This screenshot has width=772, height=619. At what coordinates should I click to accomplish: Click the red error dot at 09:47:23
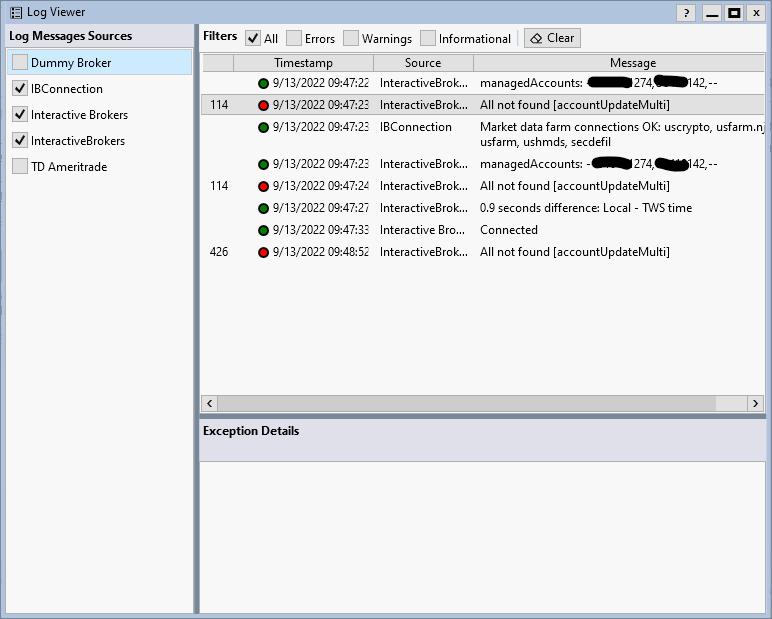[x=263, y=105]
